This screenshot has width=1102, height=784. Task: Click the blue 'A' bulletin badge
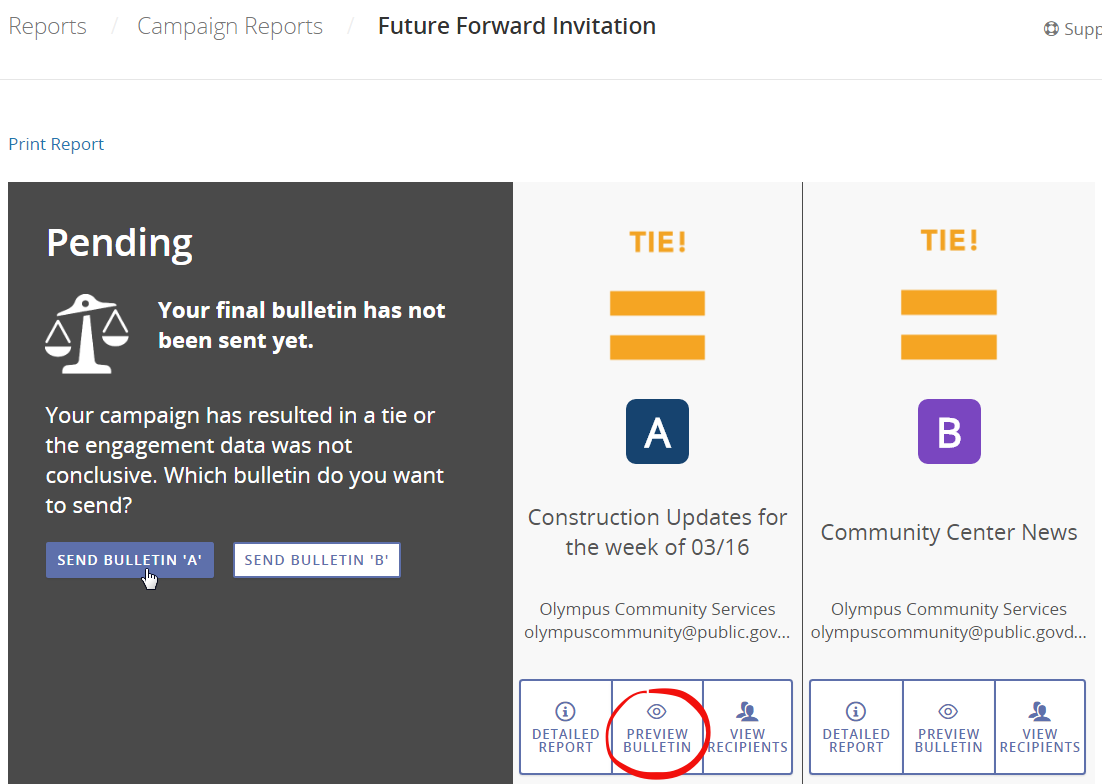pyautogui.click(x=657, y=432)
